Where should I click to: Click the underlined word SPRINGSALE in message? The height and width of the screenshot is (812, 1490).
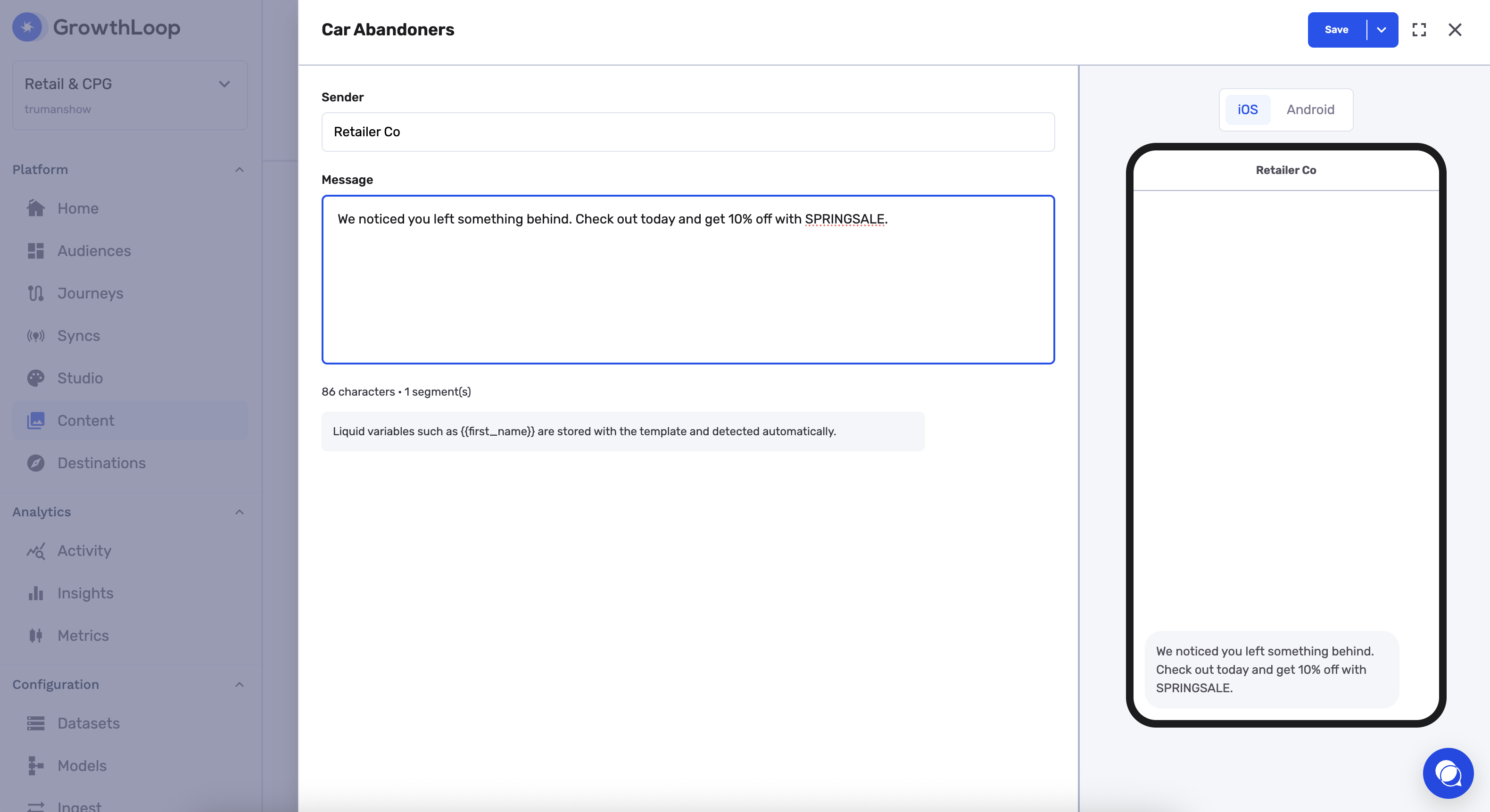pyautogui.click(x=844, y=219)
